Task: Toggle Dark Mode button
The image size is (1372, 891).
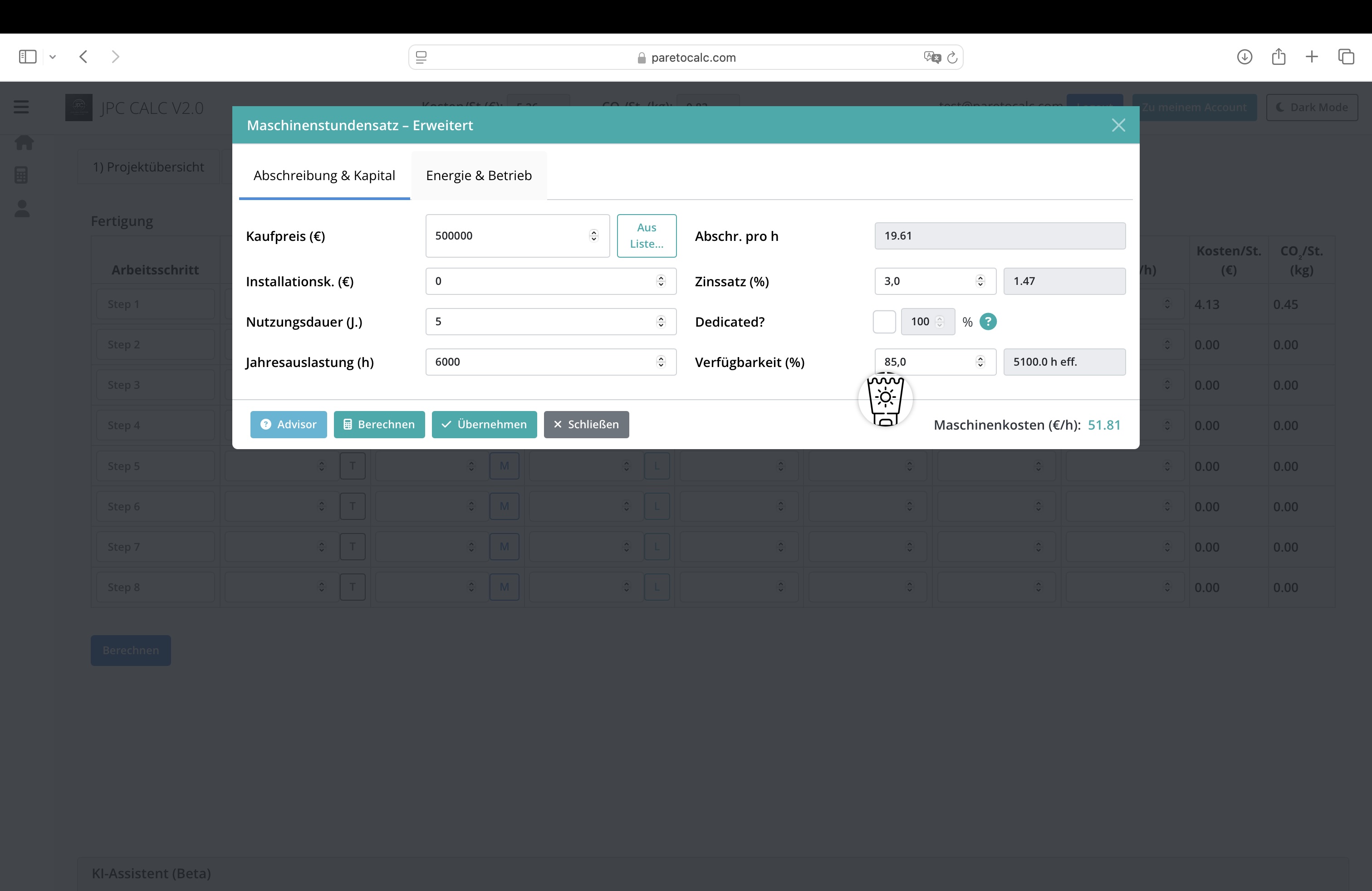Action: click(1312, 107)
